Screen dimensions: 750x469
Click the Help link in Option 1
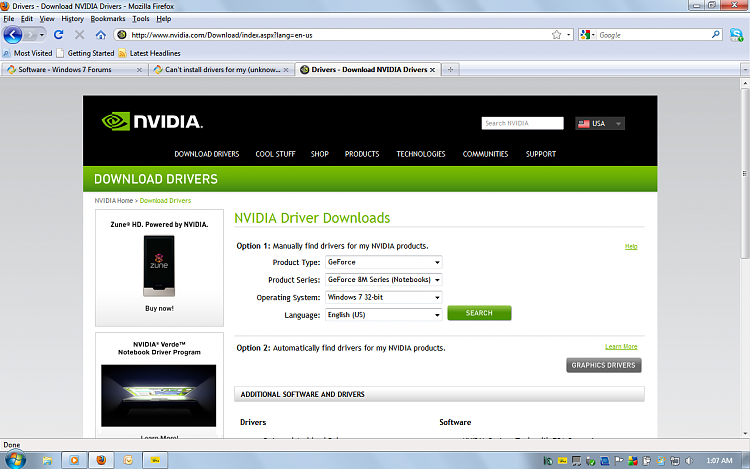(631, 247)
